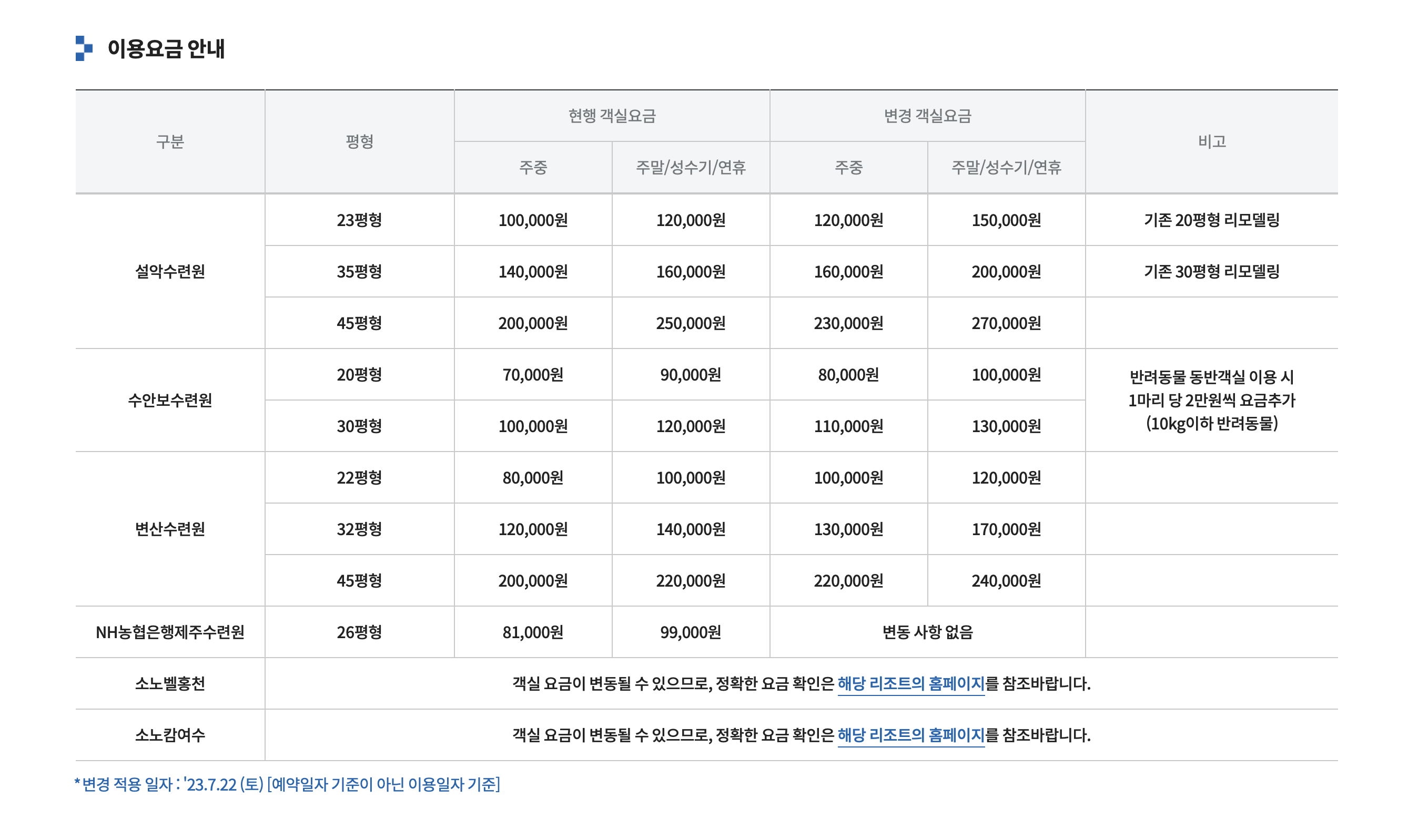Click the 반려동물 동반객실 note cell

pyautogui.click(x=1211, y=400)
